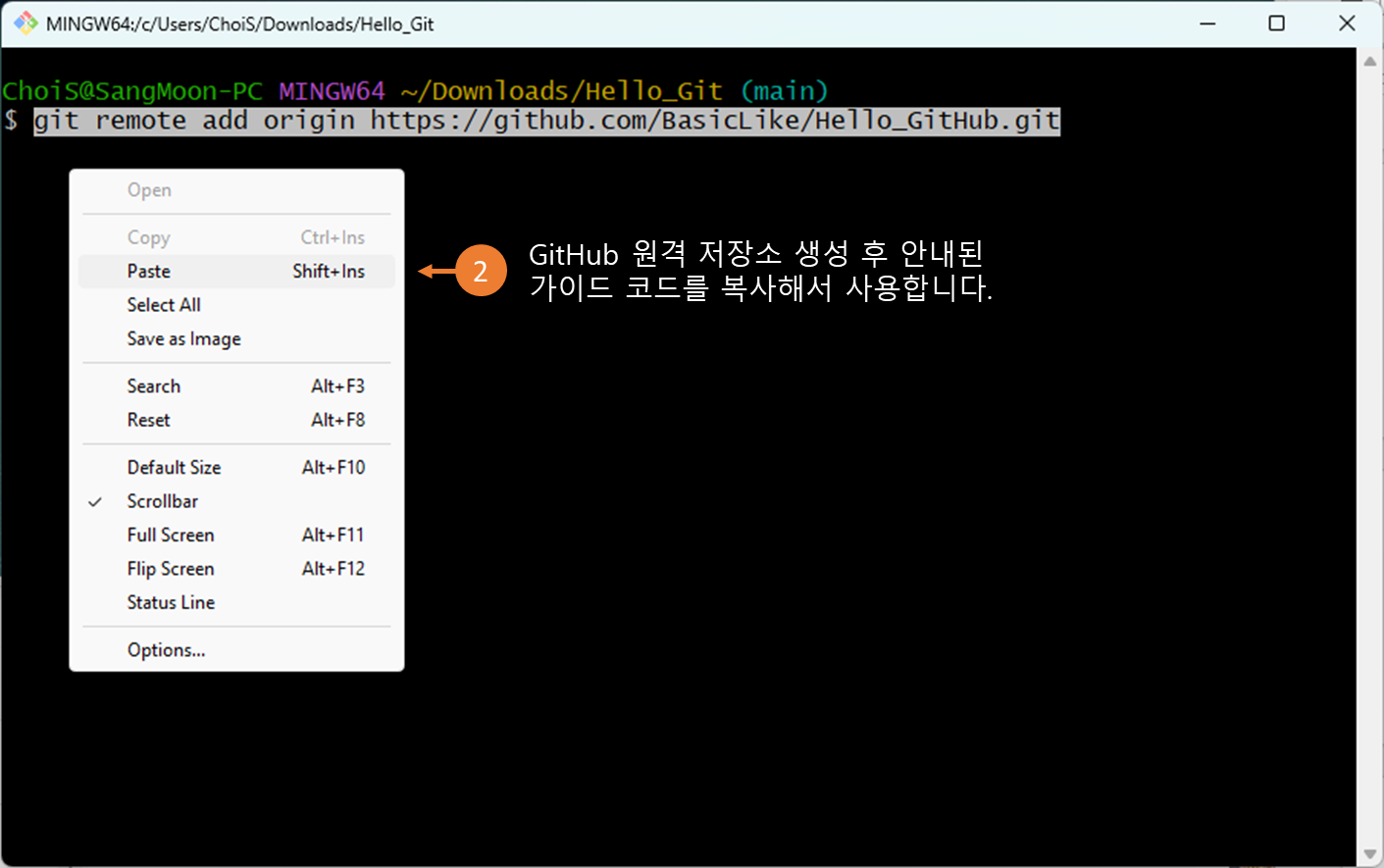
Task: Choose Flip Screen menu entry
Action: 236,569
